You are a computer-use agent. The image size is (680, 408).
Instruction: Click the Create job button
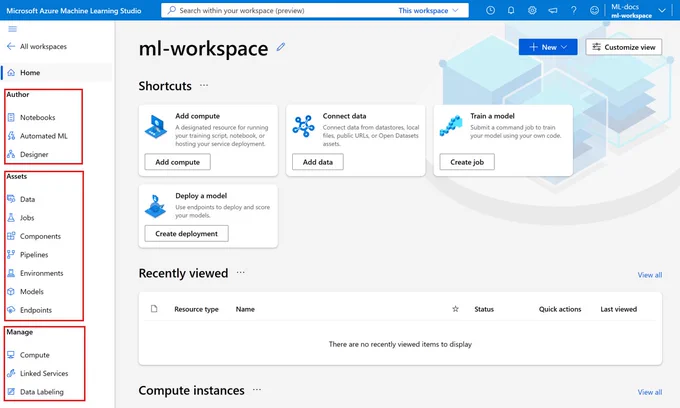(467, 162)
